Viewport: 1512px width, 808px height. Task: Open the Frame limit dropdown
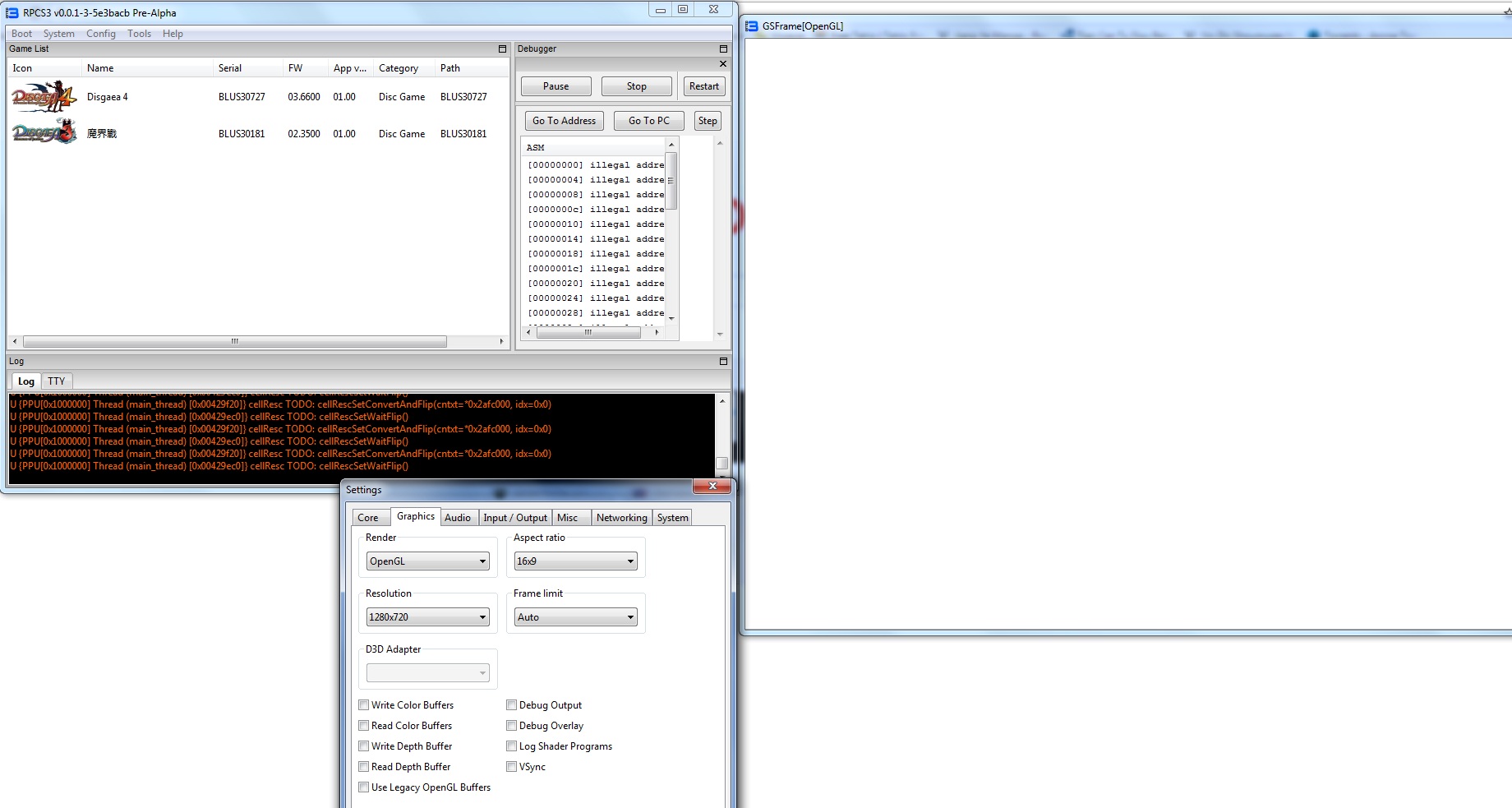coord(575,617)
